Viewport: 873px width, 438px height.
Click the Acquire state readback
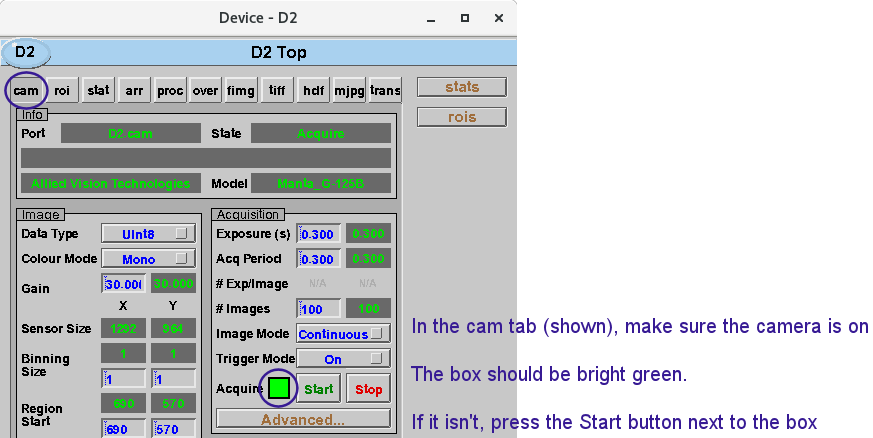click(x=321, y=134)
